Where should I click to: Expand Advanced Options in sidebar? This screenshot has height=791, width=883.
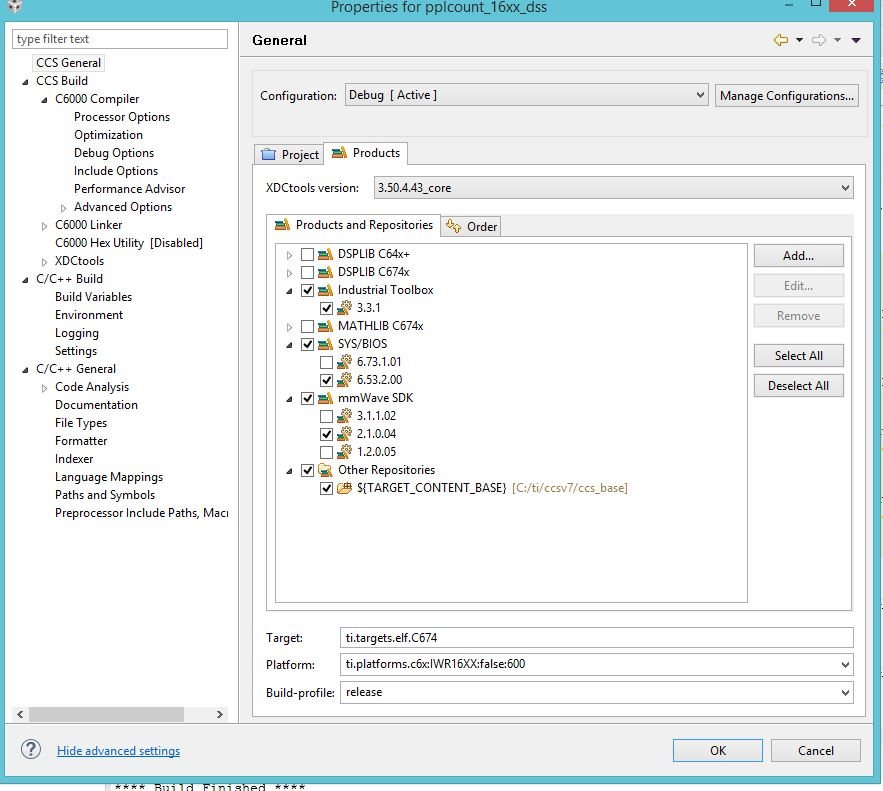64,208
